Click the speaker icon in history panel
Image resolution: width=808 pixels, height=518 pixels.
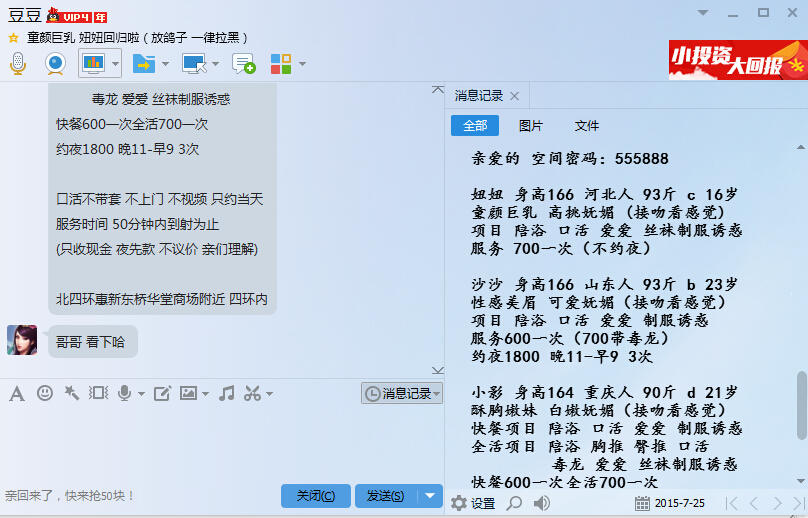click(x=541, y=503)
